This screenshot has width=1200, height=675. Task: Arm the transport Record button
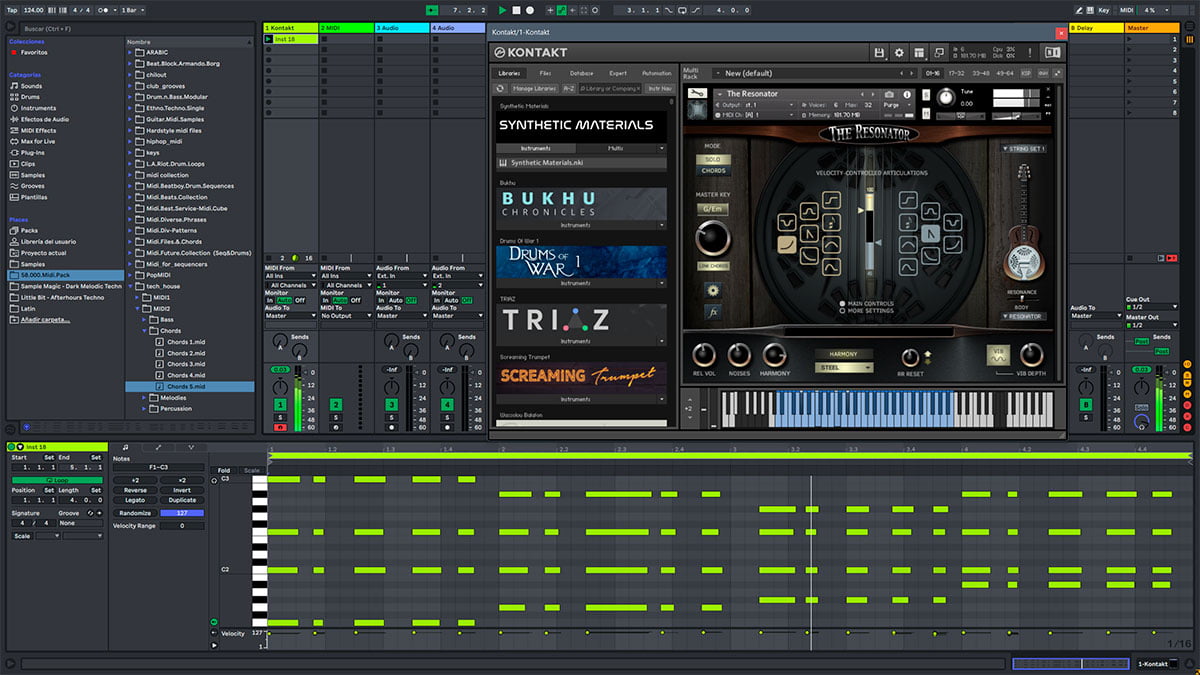tap(530, 10)
